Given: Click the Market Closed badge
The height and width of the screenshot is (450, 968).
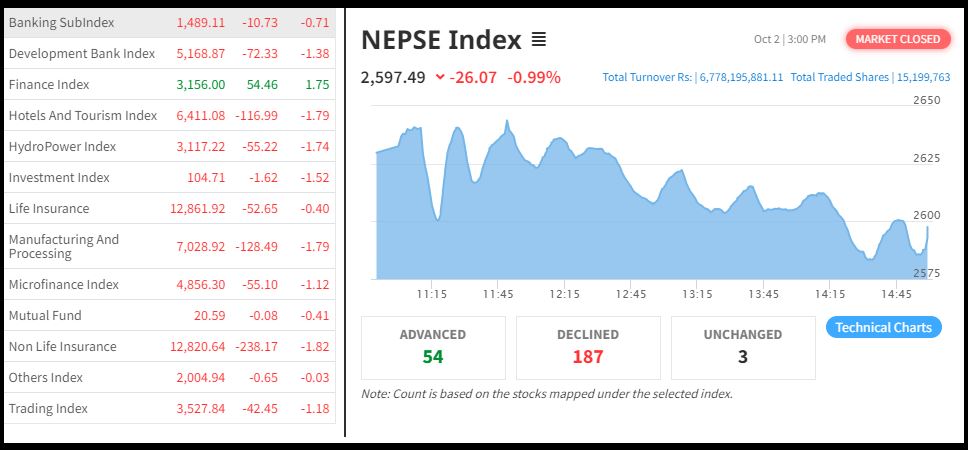Looking at the screenshot, I should 897,39.
